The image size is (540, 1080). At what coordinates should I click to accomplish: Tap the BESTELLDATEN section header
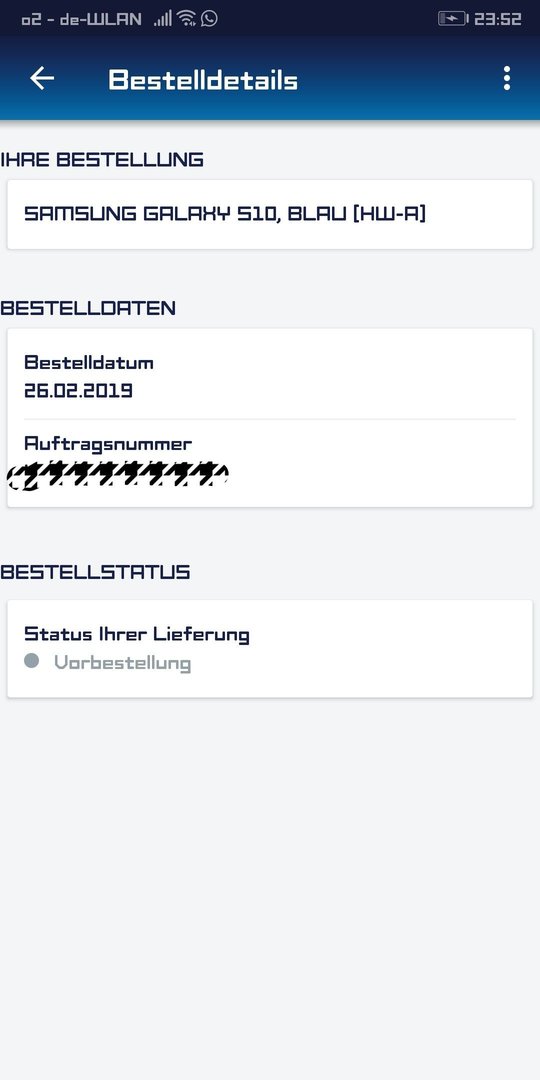(x=88, y=308)
